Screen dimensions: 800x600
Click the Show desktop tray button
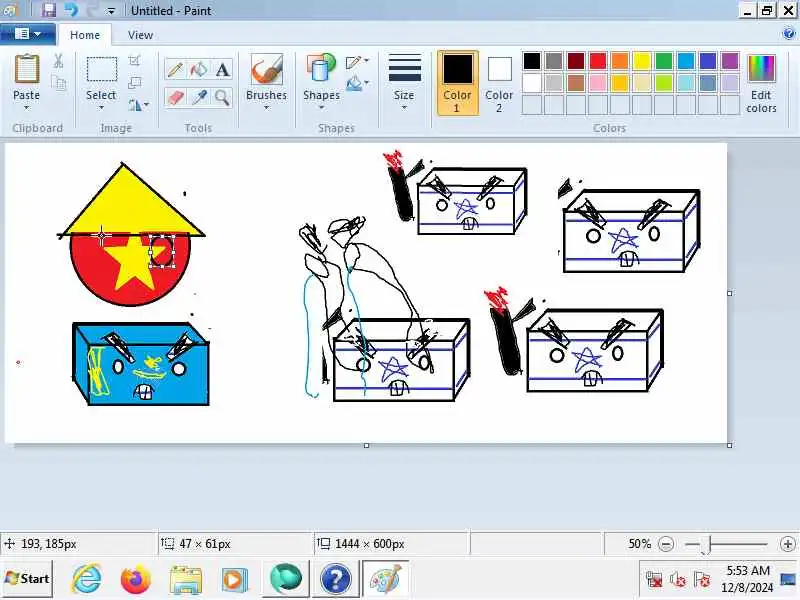click(x=788, y=579)
